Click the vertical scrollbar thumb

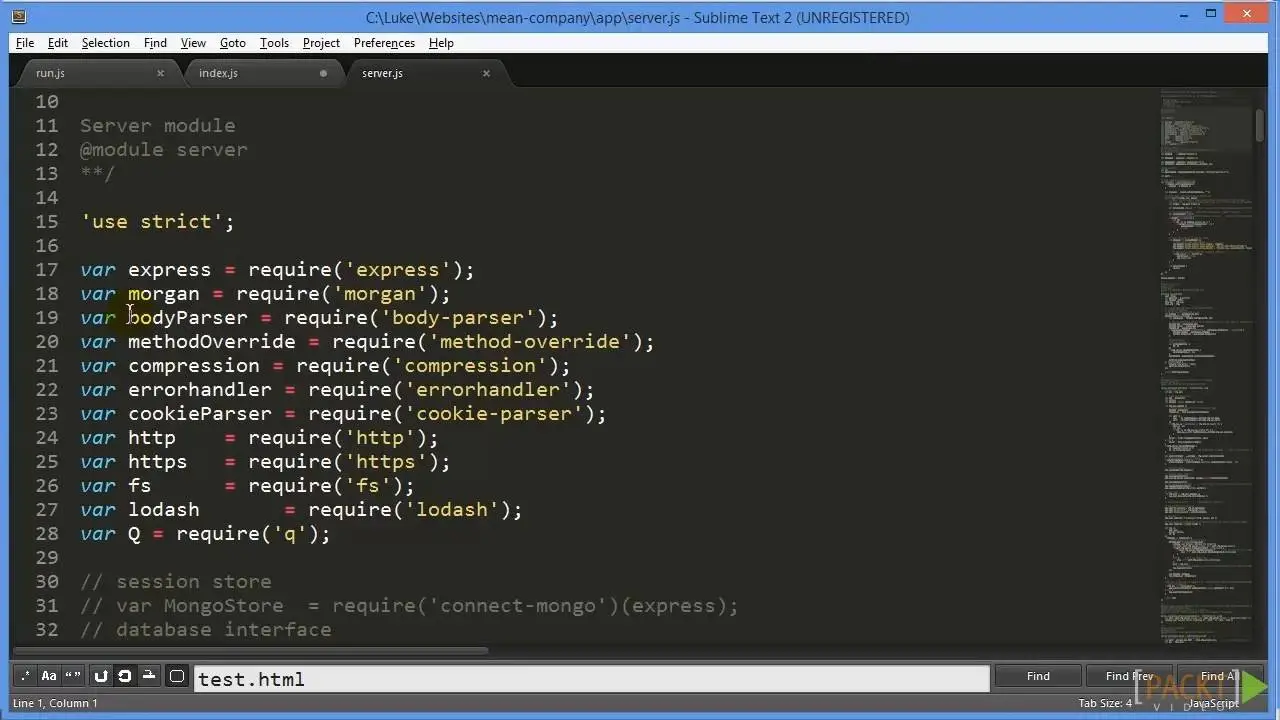[1260, 125]
